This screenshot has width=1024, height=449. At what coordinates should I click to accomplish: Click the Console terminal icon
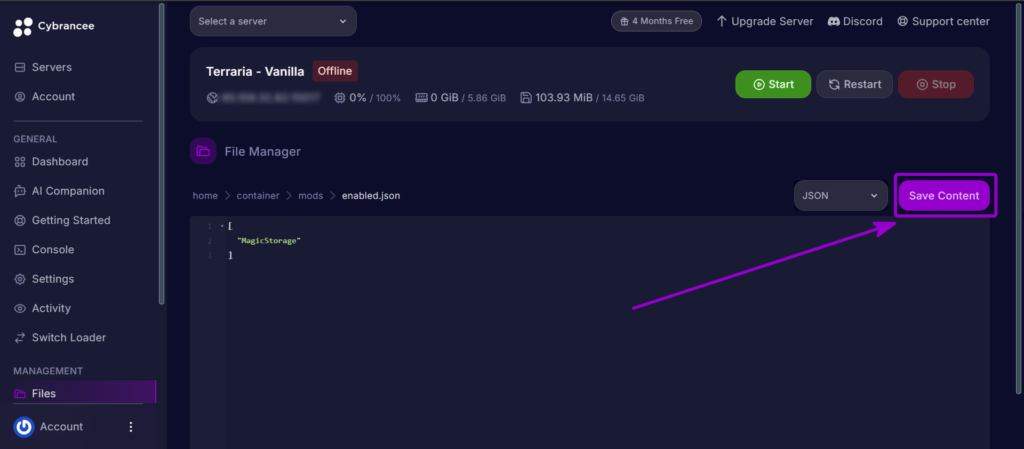coord(20,250)
